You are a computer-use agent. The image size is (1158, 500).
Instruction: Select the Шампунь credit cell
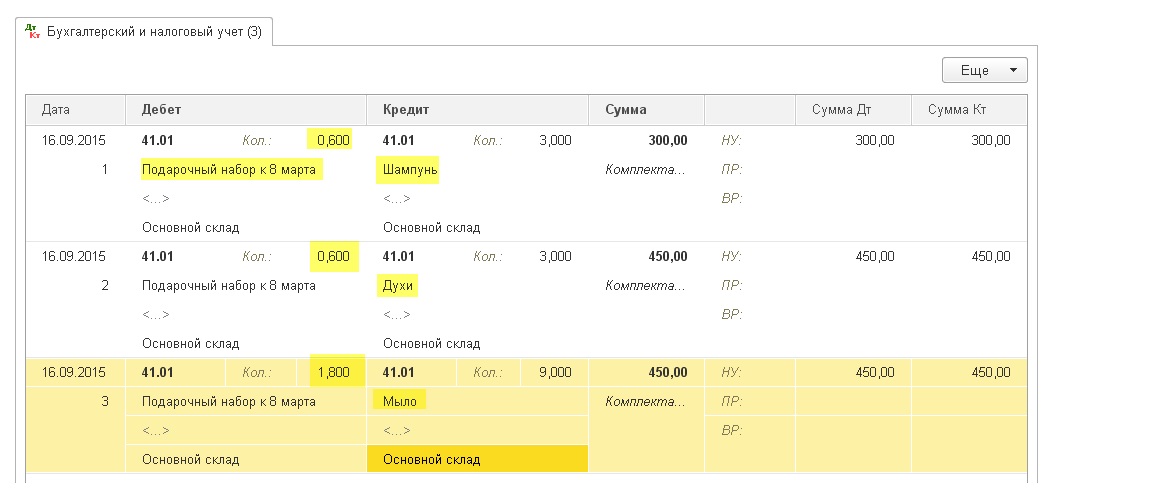[410, 169]
